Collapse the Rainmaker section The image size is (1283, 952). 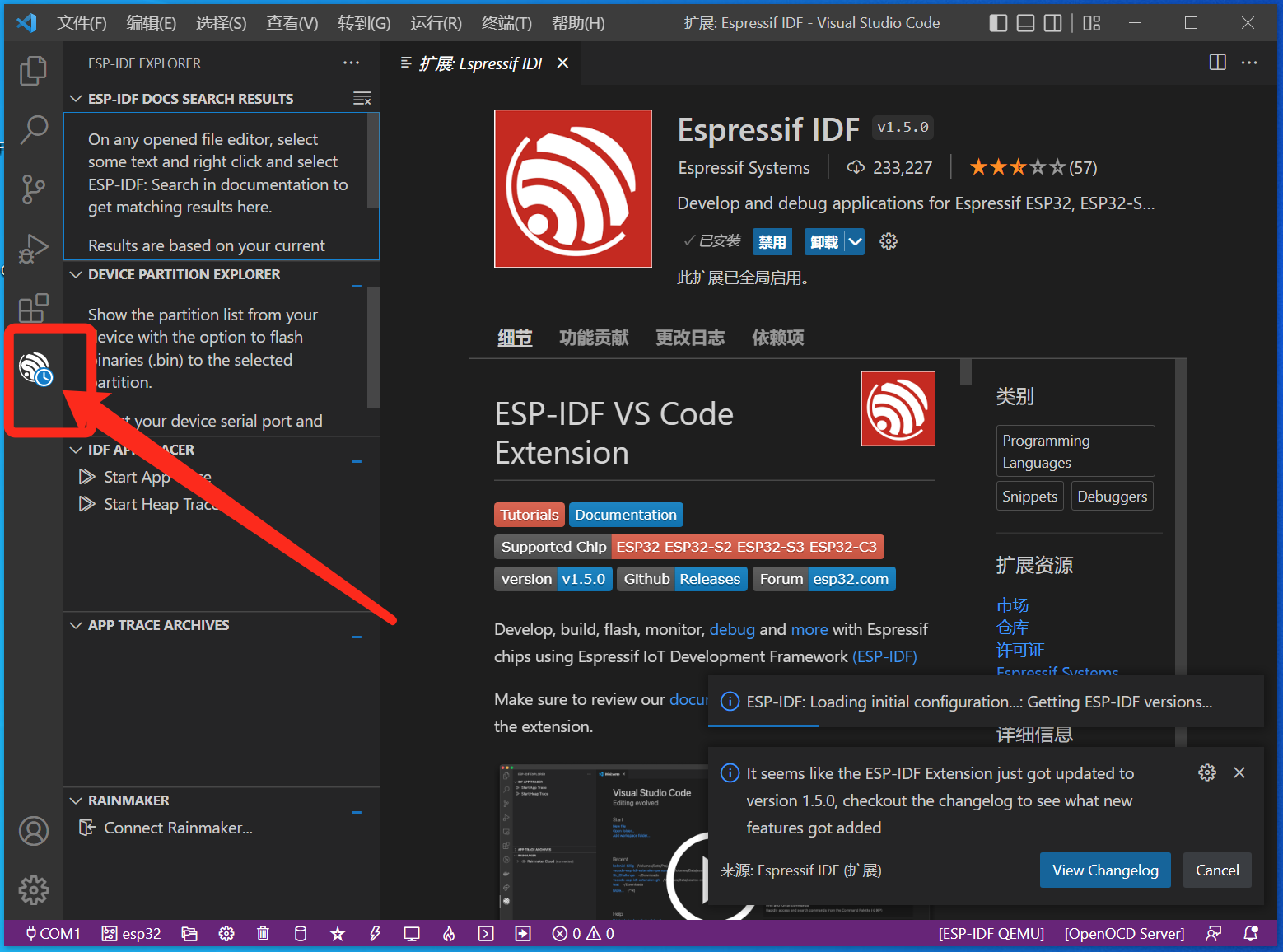[x=77, y=800]
